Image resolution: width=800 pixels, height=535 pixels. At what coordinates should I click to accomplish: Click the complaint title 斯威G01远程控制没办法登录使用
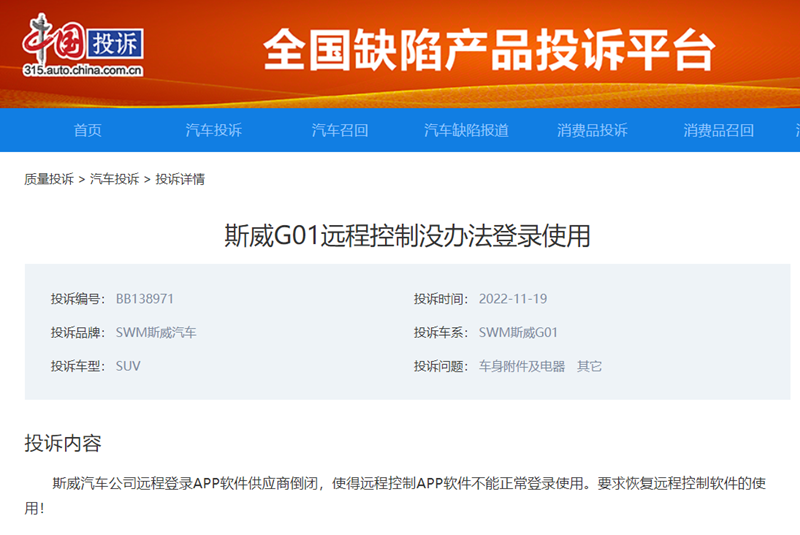pyautogui.click(x=407, y=236)
